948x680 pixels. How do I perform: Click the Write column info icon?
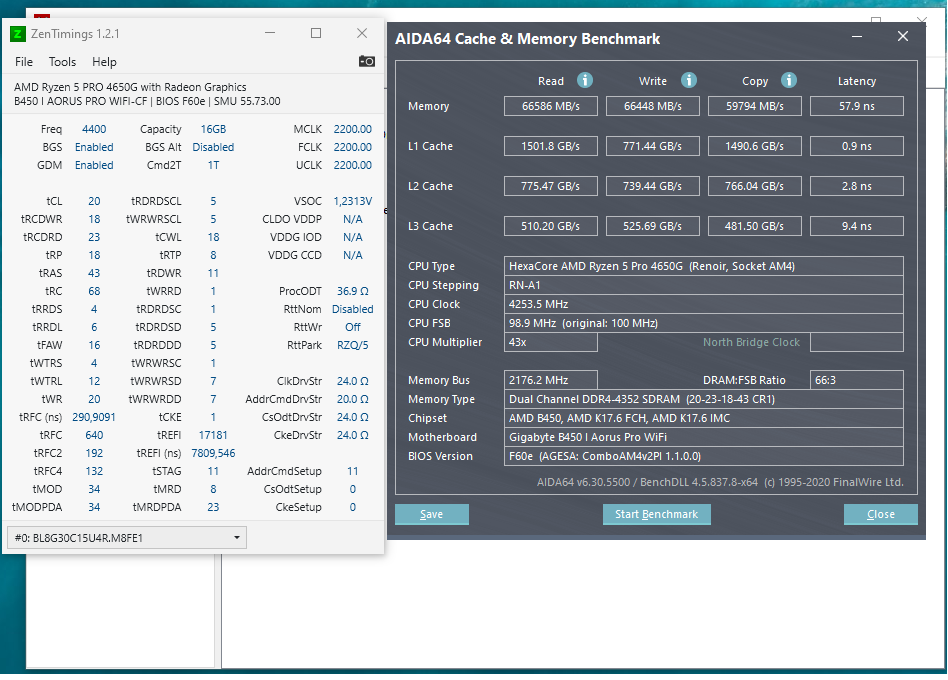(689, 80)
